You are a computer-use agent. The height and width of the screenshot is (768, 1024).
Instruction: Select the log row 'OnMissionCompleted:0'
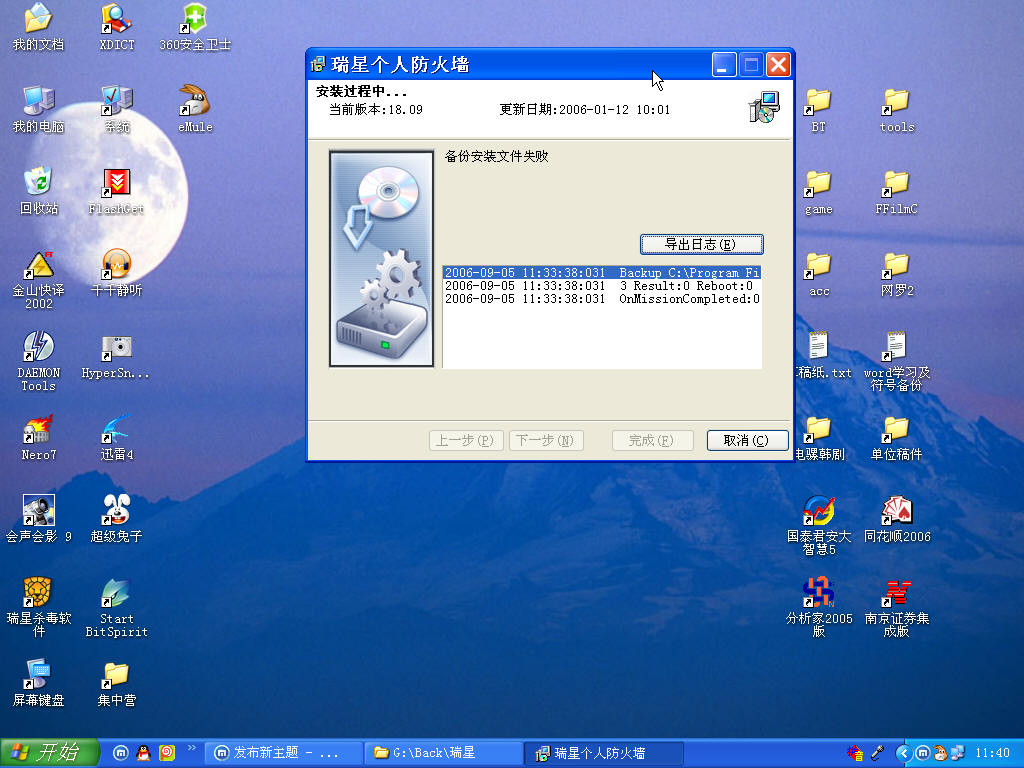click(601, 298)
